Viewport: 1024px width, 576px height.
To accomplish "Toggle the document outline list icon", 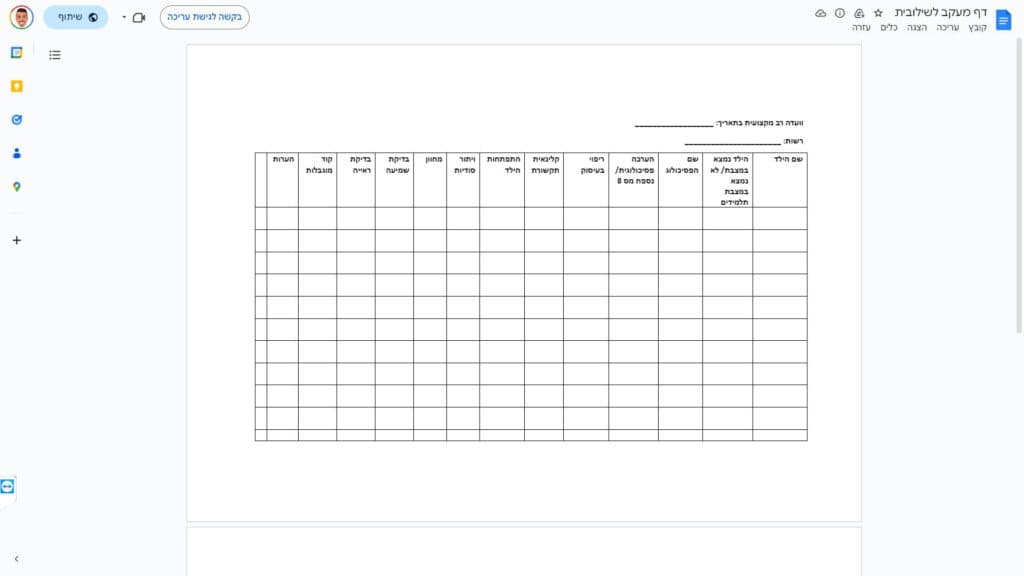I will (55, 55).
